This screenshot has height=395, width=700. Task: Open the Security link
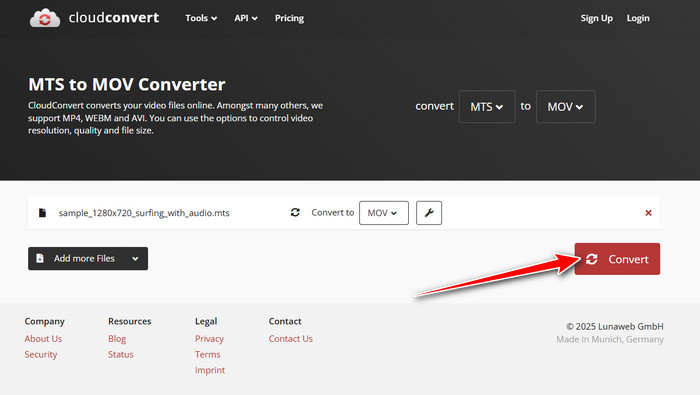pyautogui.click(x=41, y=354)
